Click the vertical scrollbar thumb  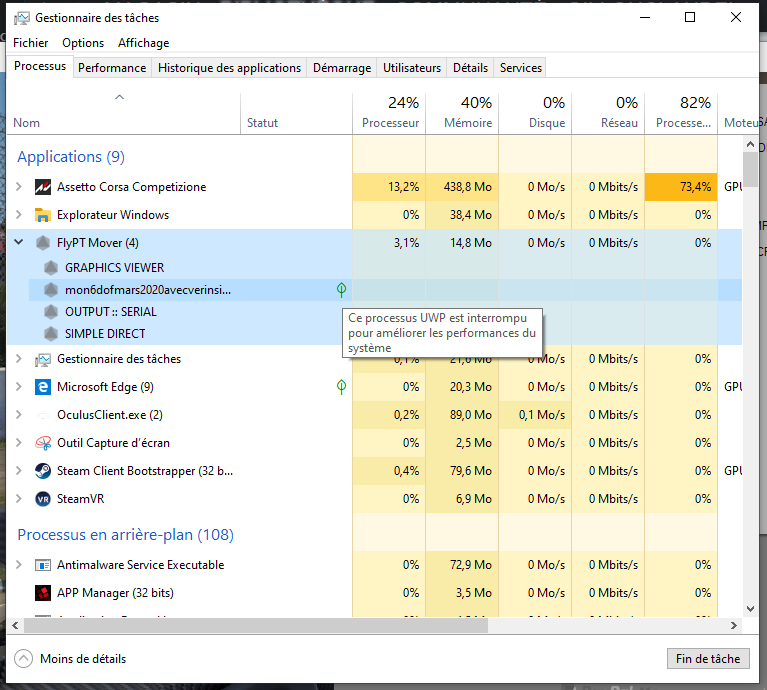750,169
